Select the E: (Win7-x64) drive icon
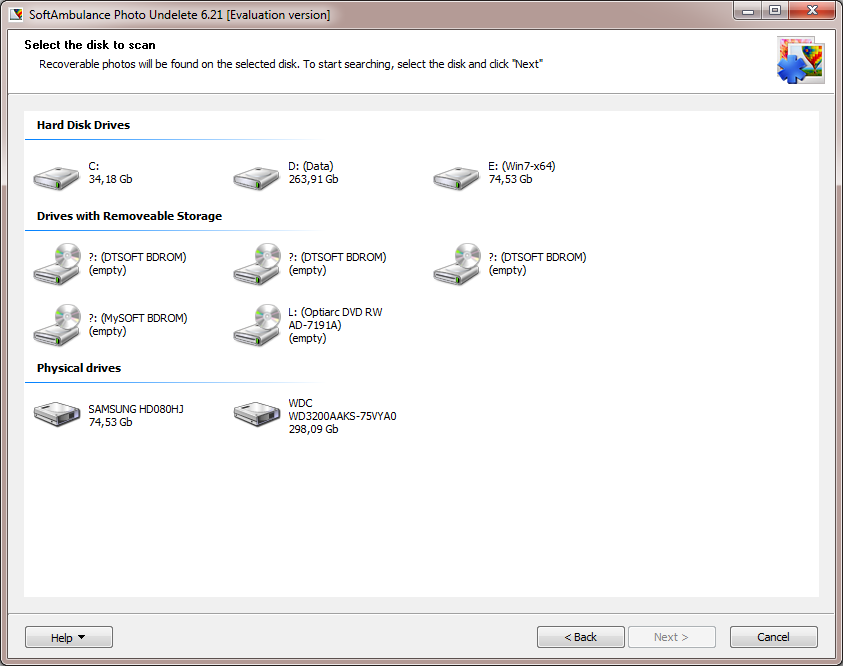The image size is (843, 666). coord(456,177)
